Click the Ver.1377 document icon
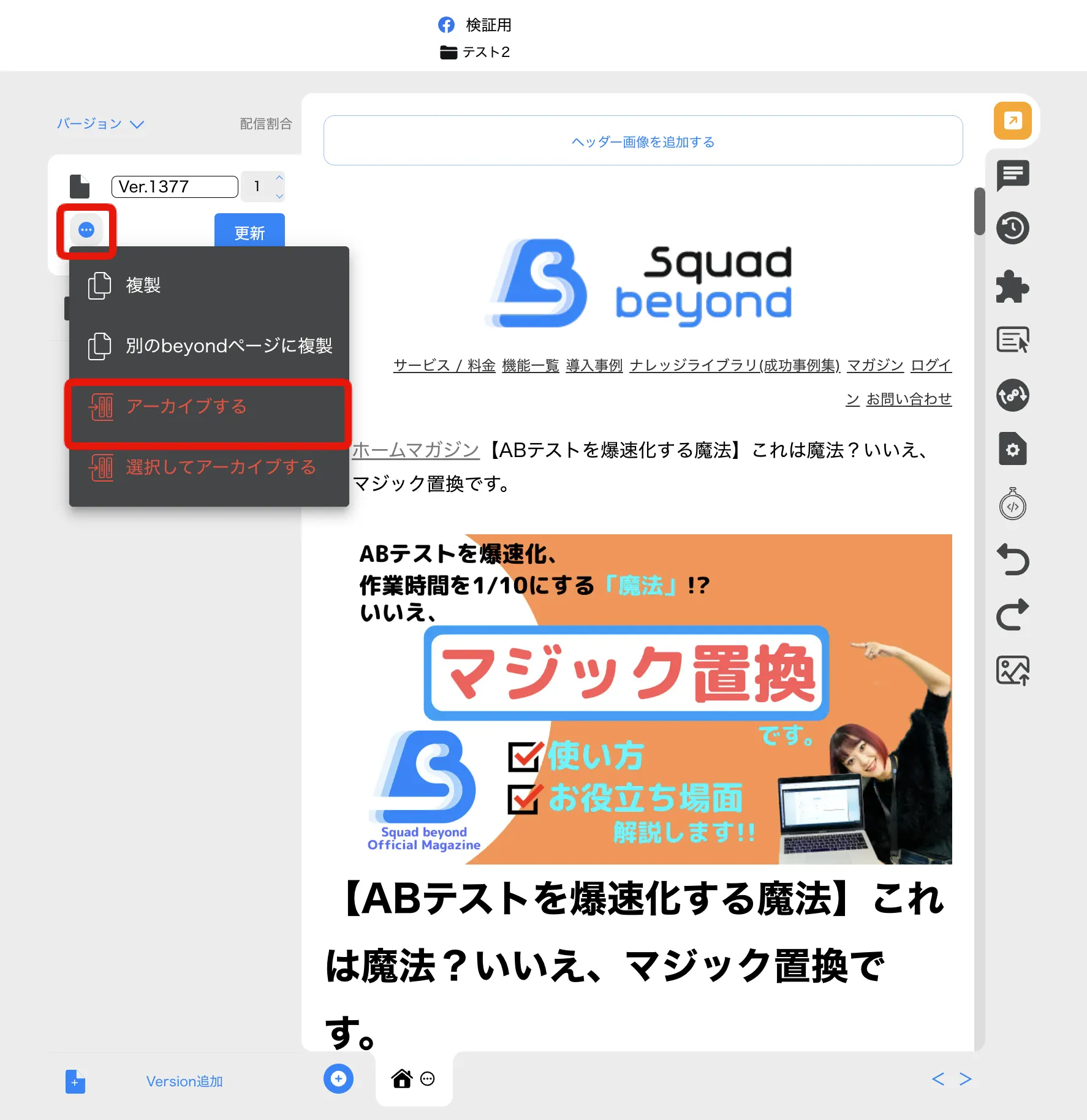This screenshot has height=1120, width=1087. (80, 186)
